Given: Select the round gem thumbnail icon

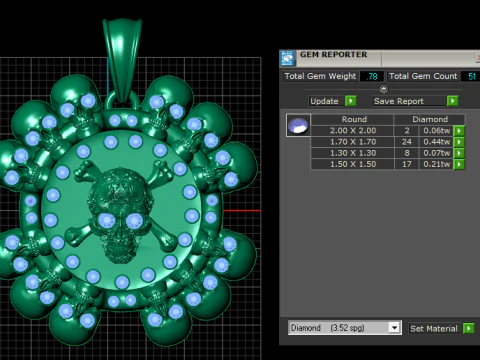Looking at the screenshot, I should (x=298, y=125).
